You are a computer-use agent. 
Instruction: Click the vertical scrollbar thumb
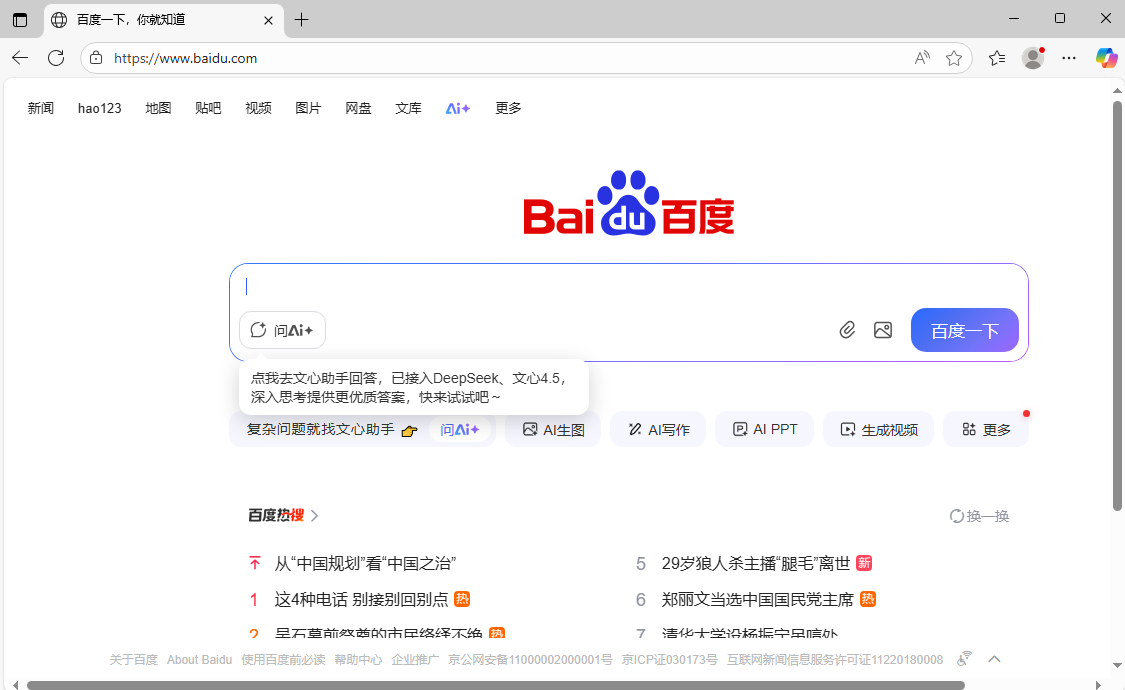1117,306
